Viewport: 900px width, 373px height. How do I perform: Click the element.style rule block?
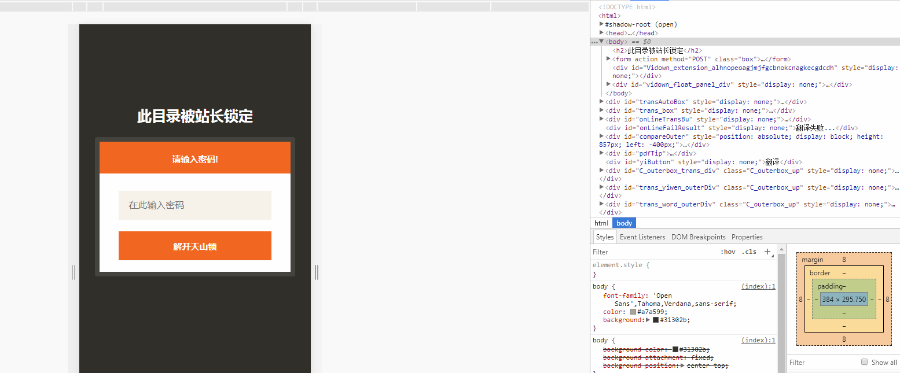pyautogui.click(x=684, y=270)
